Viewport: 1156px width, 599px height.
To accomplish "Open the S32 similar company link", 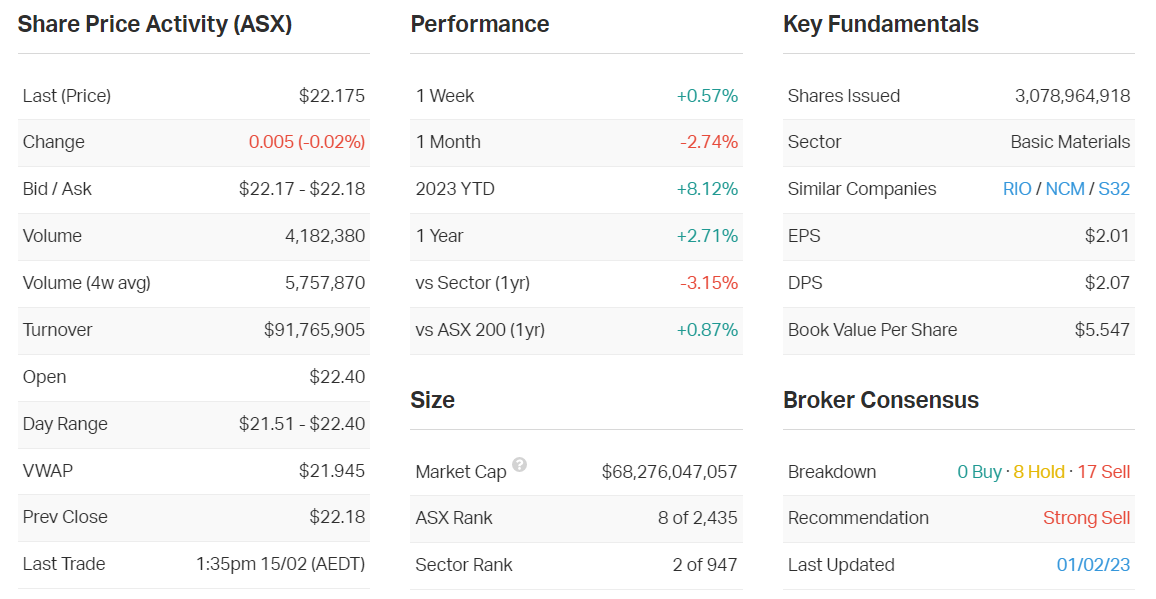I will pyautogui.click(x=1114, y=189).
